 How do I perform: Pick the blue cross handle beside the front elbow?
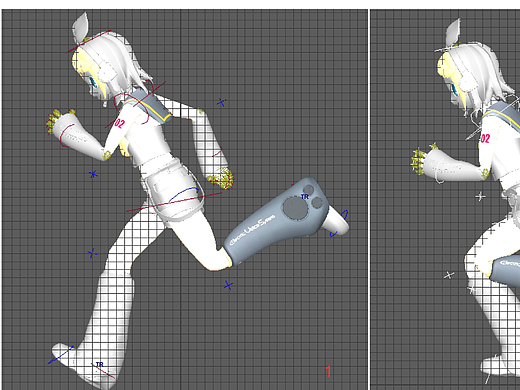[x=94, y=174]
